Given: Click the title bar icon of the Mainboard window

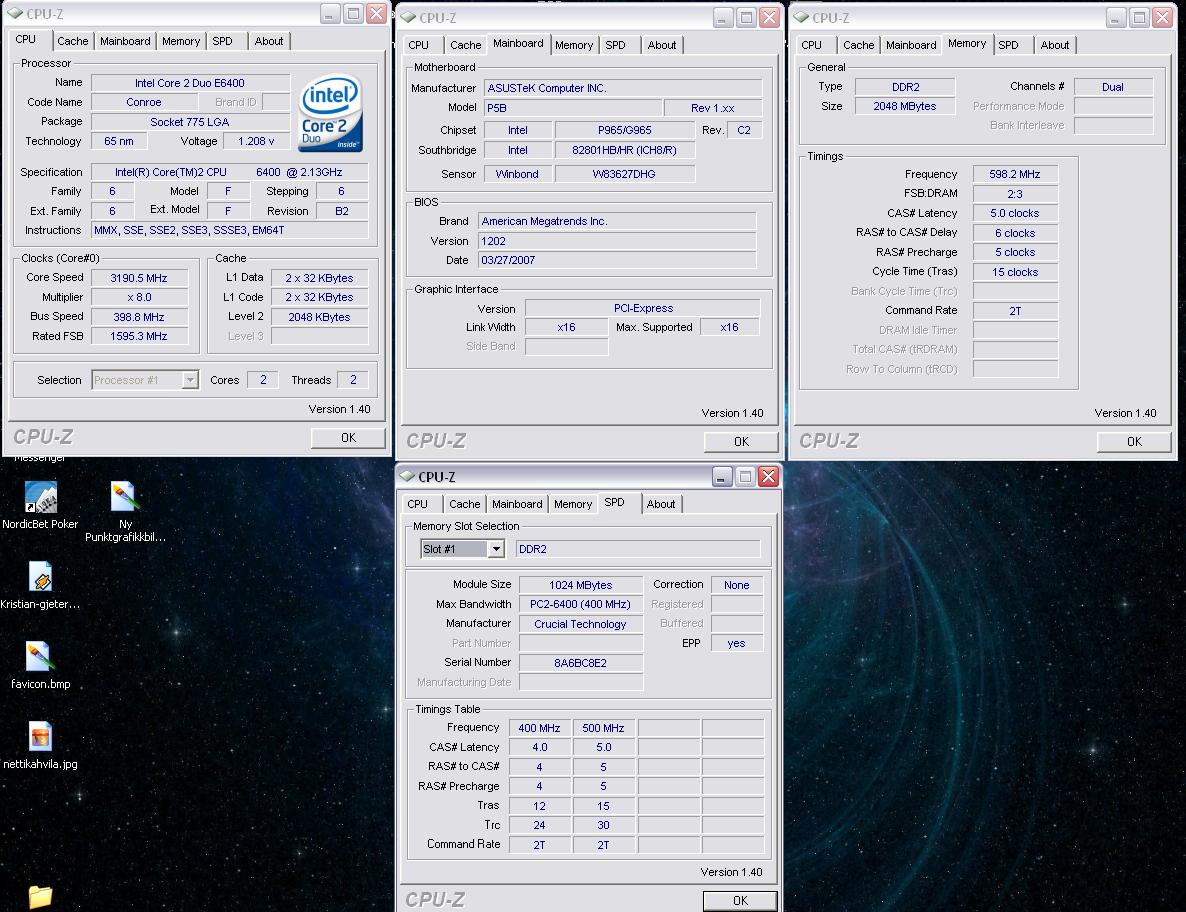Looking at the screenshot, I should coord(408,17).
